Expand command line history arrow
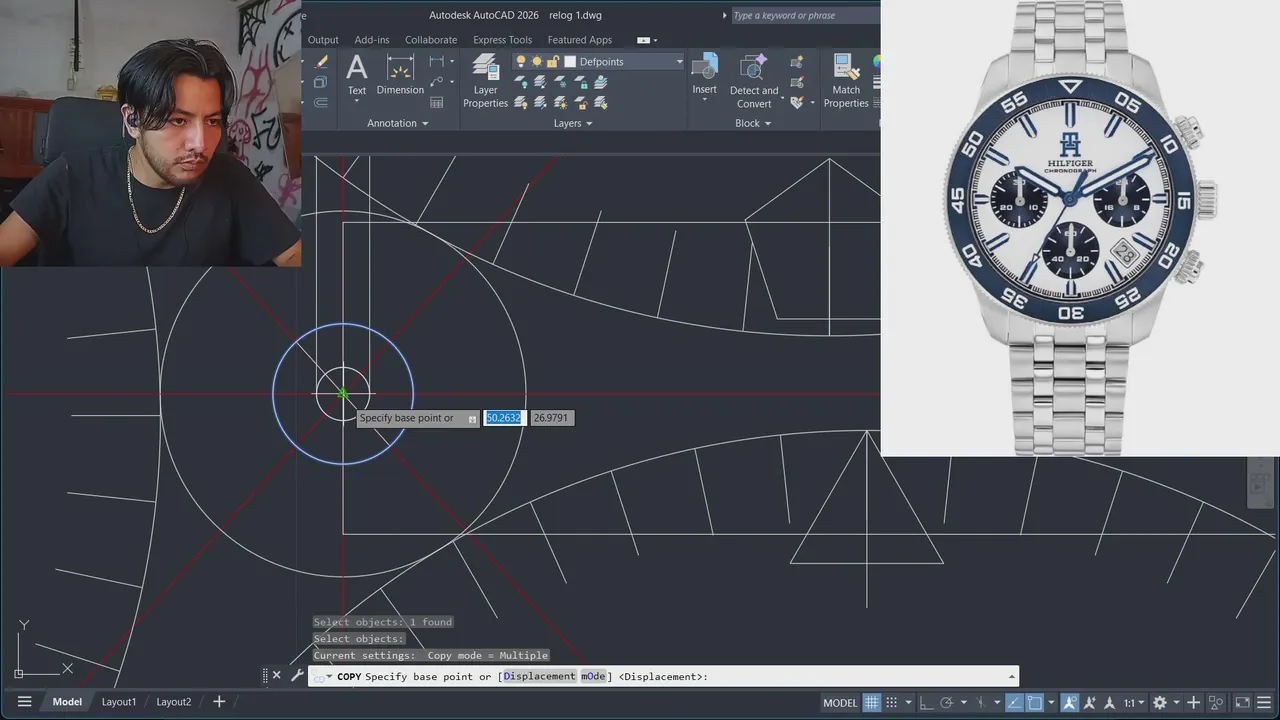Screen dimensions: 1280x720 (1011, 677)
